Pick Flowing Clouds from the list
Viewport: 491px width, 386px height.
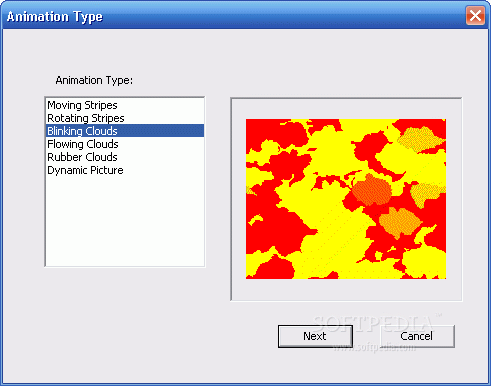125,144
